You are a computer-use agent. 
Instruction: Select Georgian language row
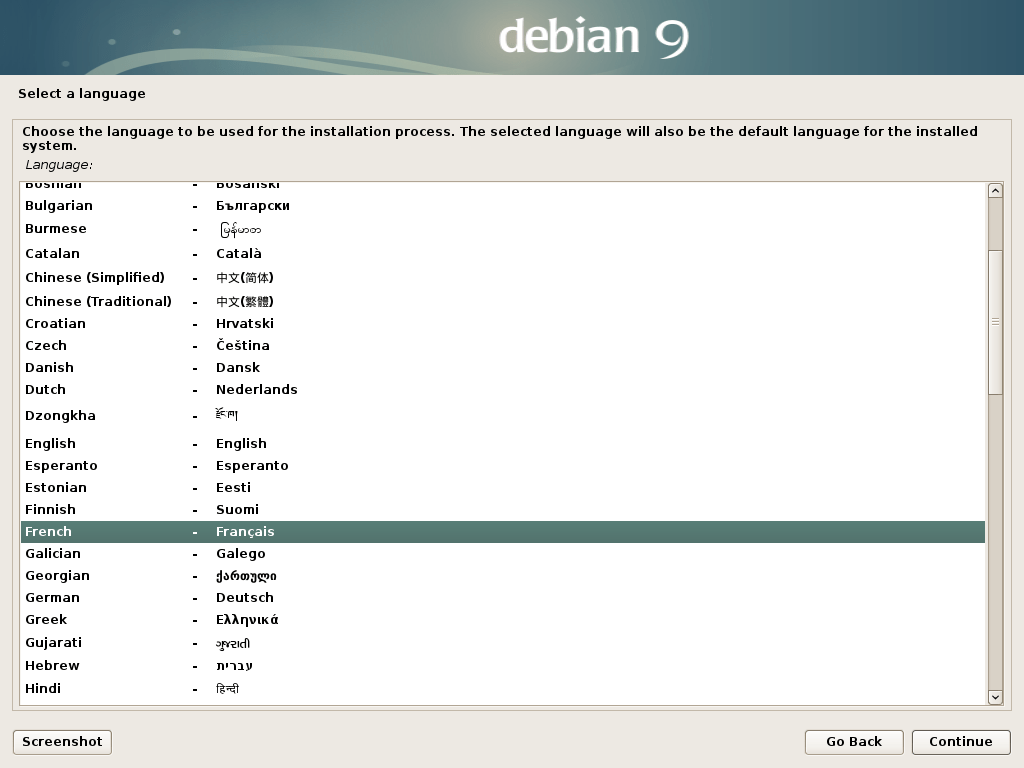pos(503,576)
